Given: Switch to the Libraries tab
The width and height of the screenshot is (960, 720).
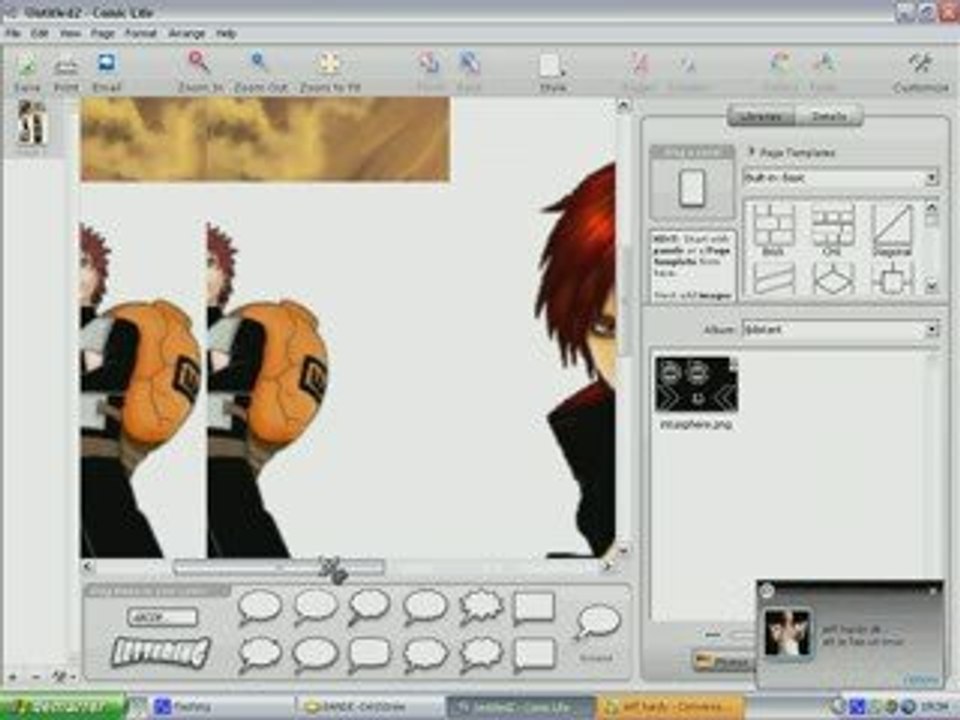Looking at the screenshot, I should point(761,116).
